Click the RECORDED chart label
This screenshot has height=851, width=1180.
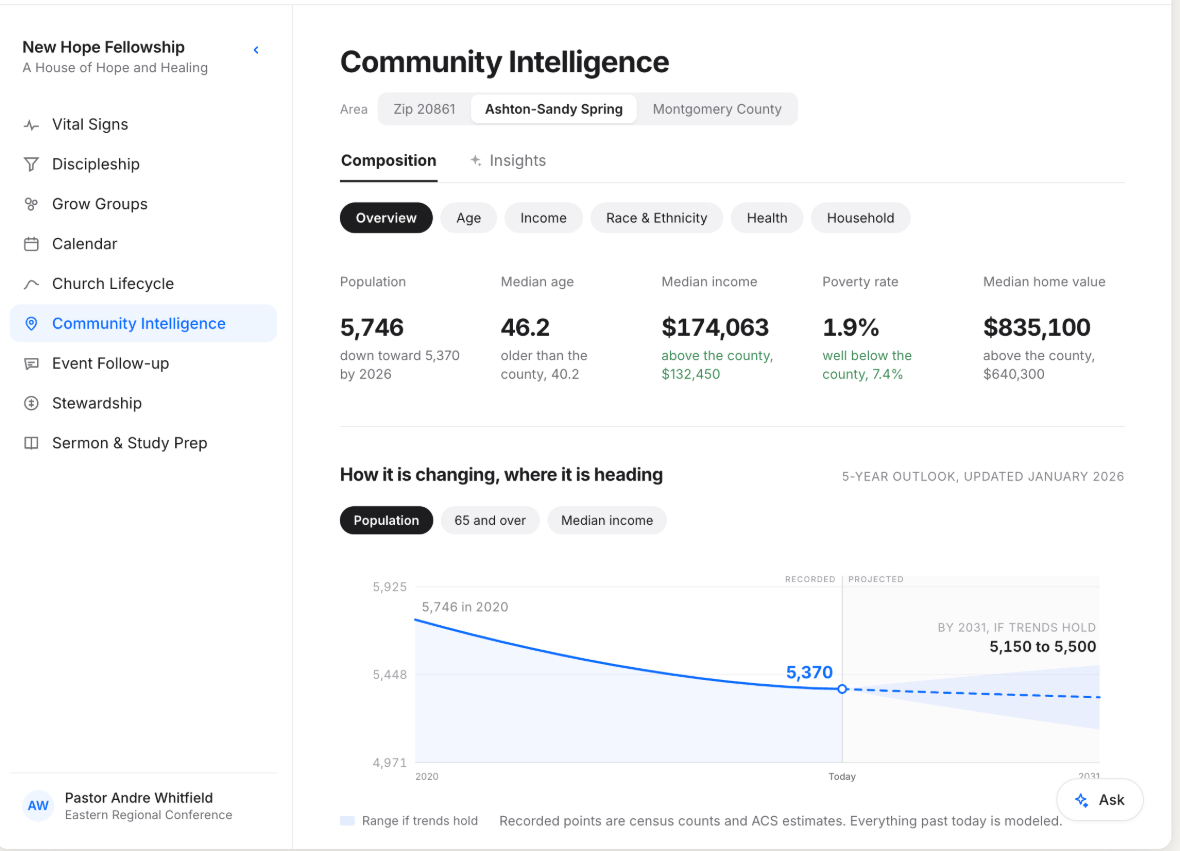point(810,579)
